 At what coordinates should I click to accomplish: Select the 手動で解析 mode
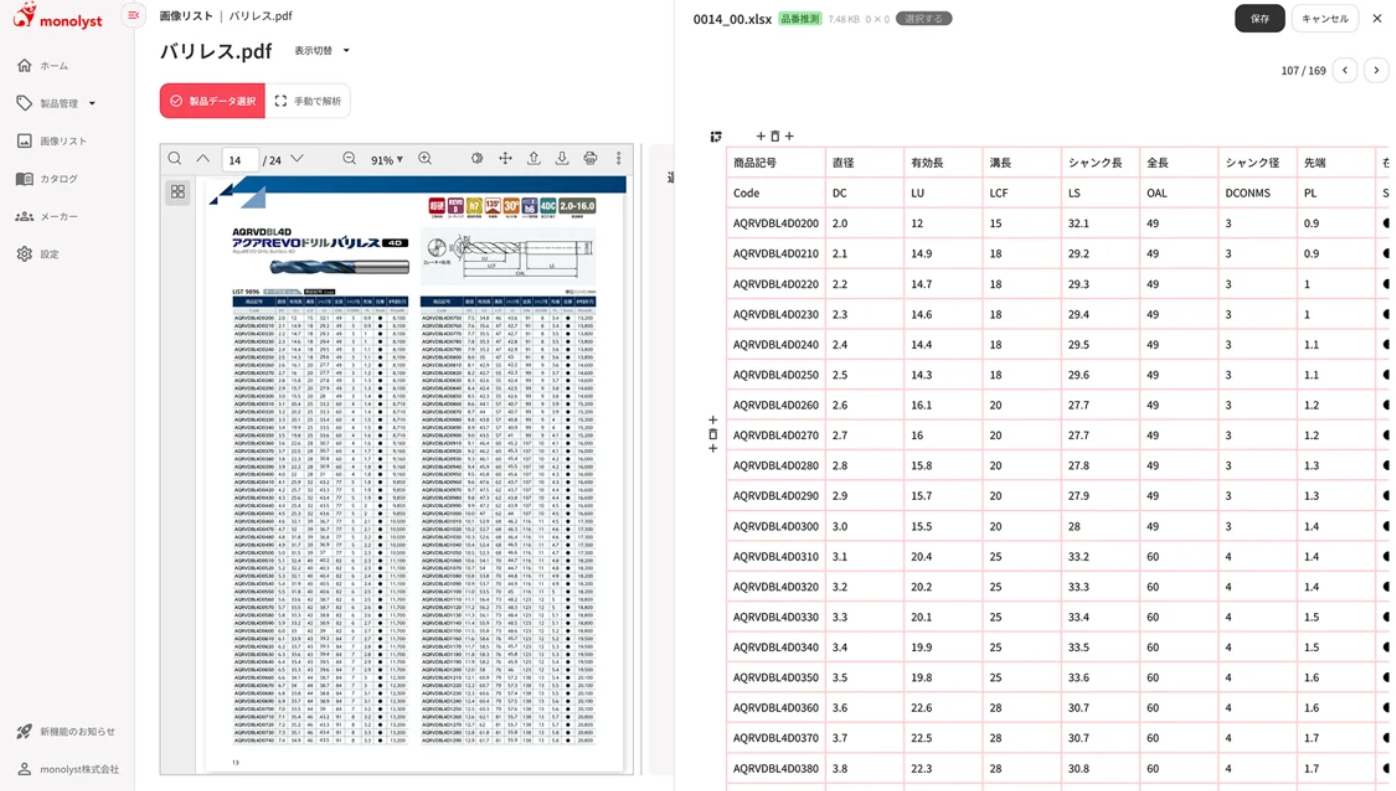tap(308, 101)
